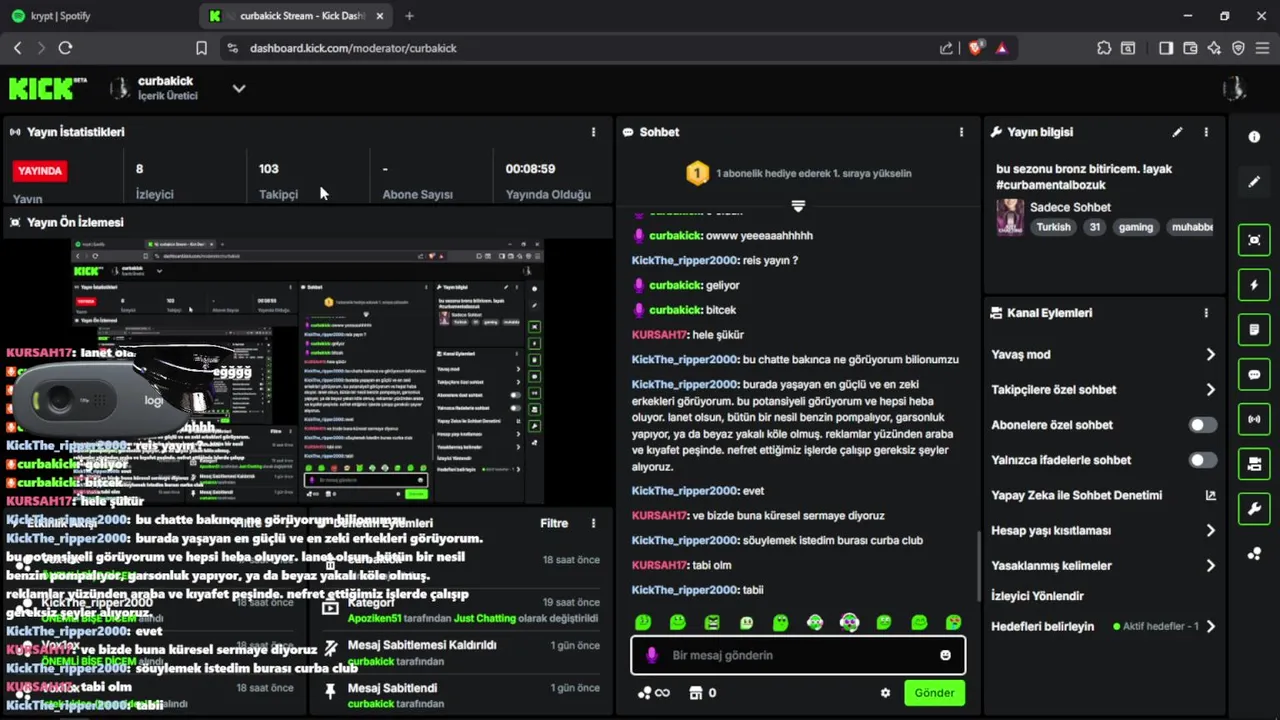Click the 31 tag in stream info
Screen dimensions: 1280x720
click(1095, 227)
